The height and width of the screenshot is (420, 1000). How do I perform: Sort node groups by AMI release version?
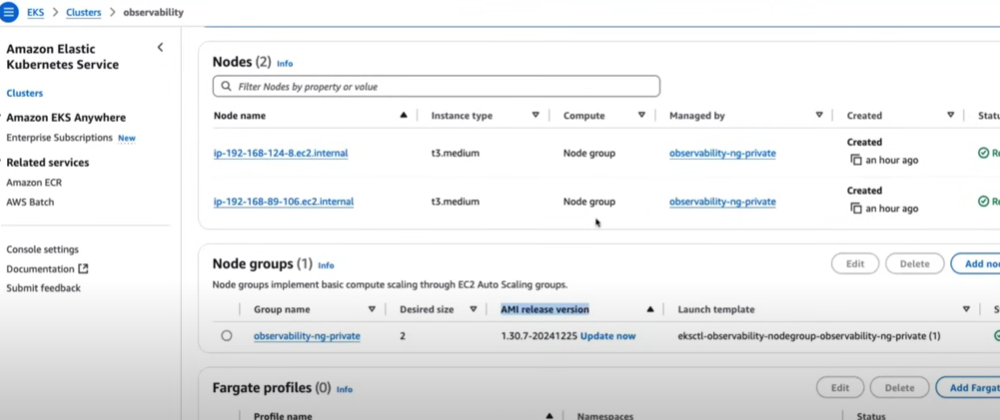coord(650,309)
